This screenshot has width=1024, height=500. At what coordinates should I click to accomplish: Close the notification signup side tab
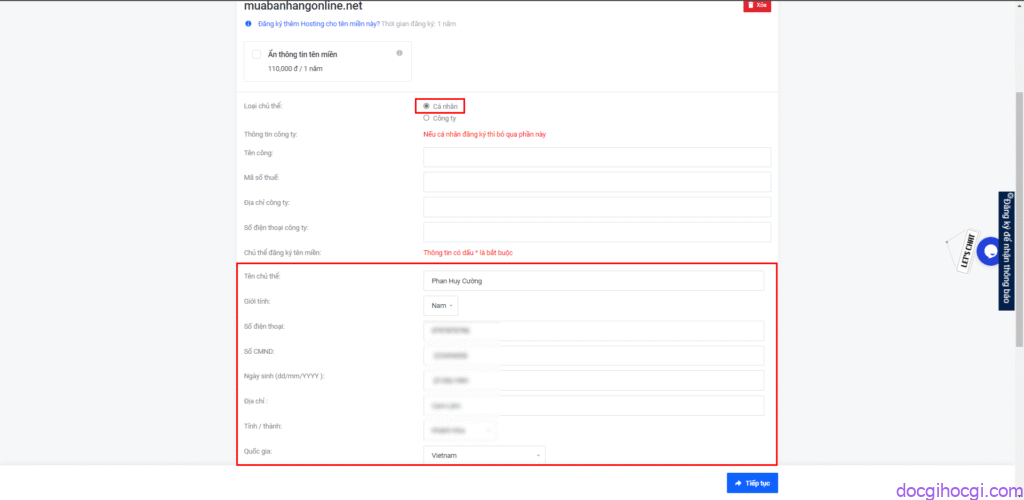[1008, 195]
